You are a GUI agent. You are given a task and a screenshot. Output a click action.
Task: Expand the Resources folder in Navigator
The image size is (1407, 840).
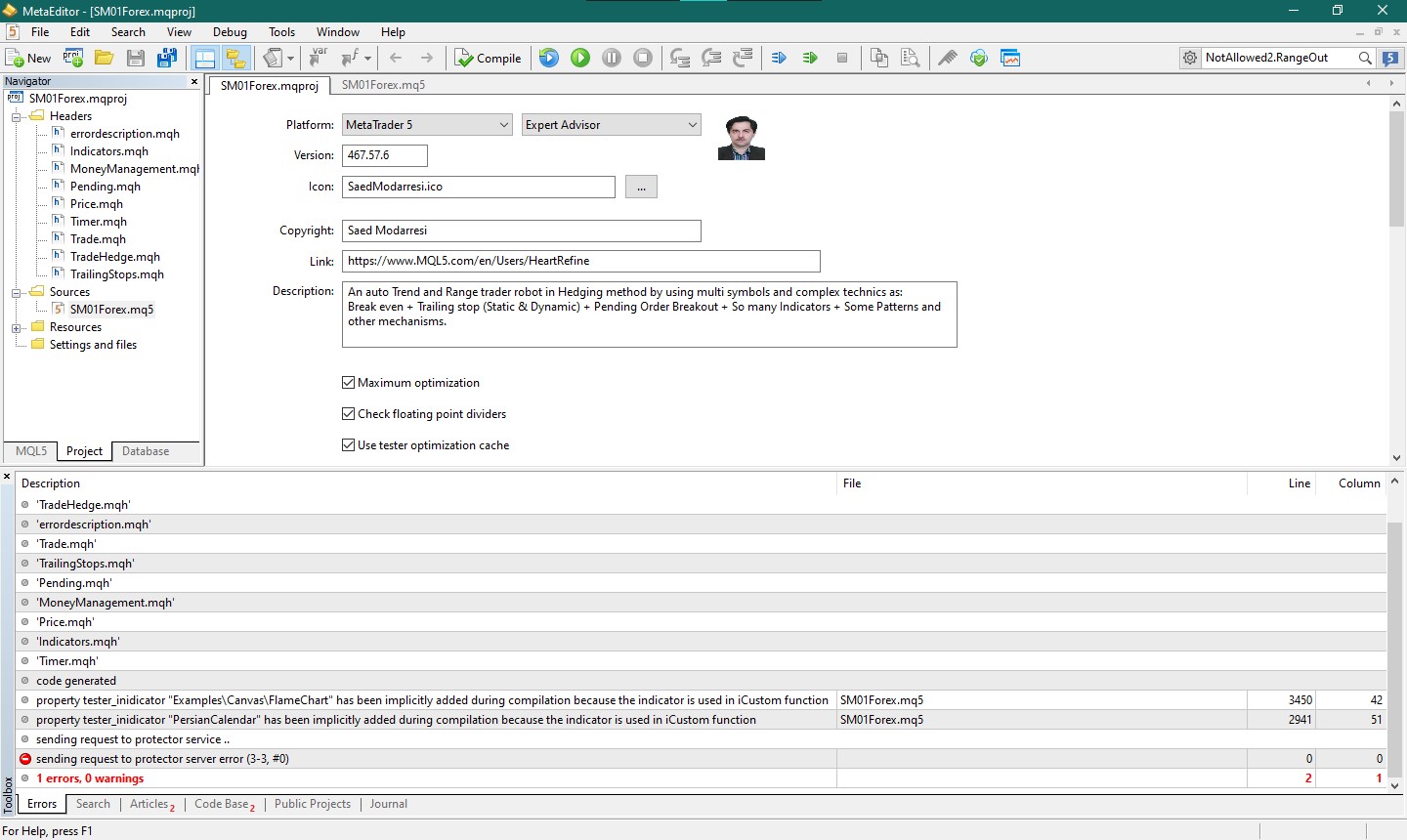point(17,327)
